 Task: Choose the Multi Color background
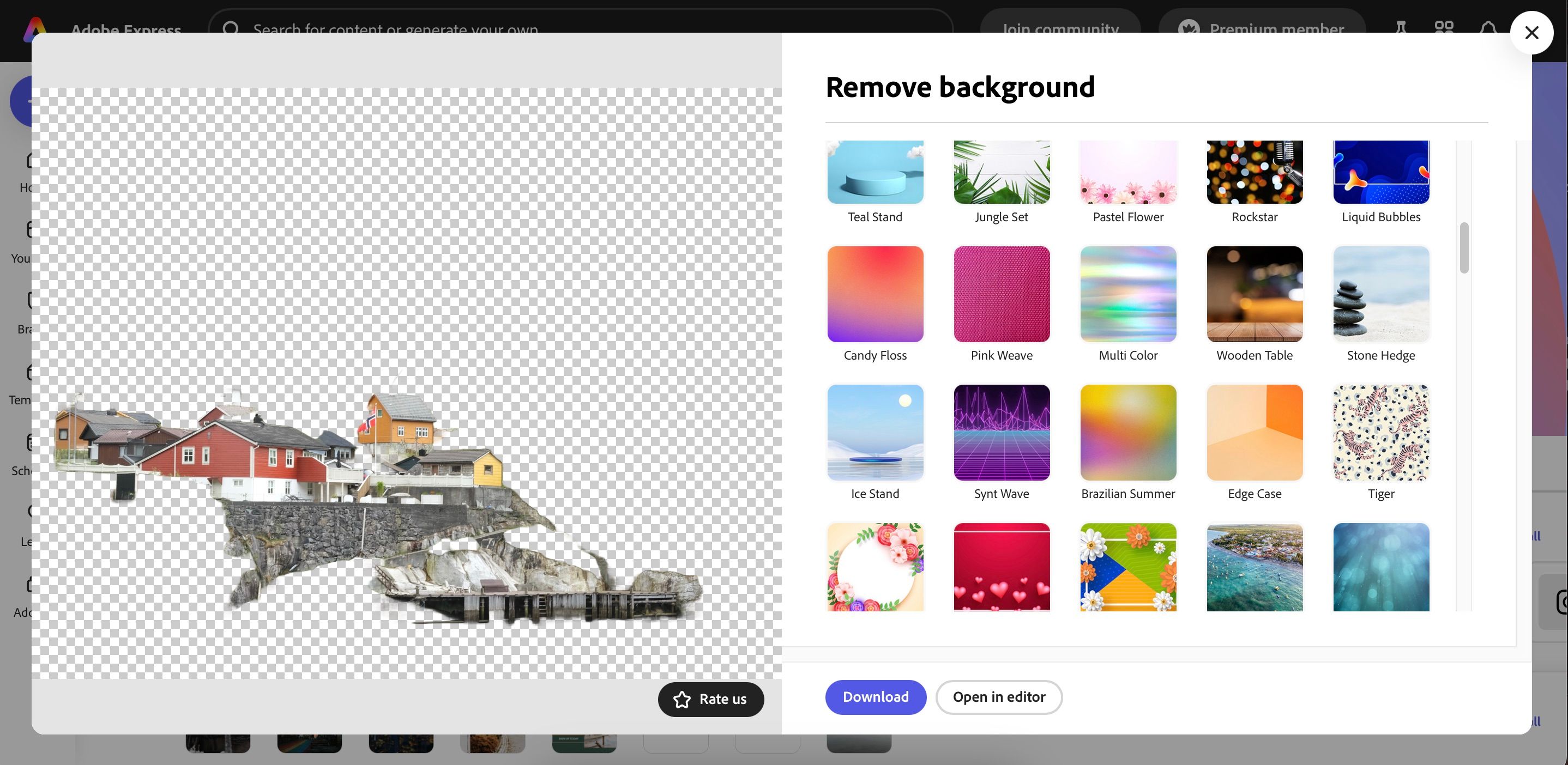click(x=1128, y=294)
